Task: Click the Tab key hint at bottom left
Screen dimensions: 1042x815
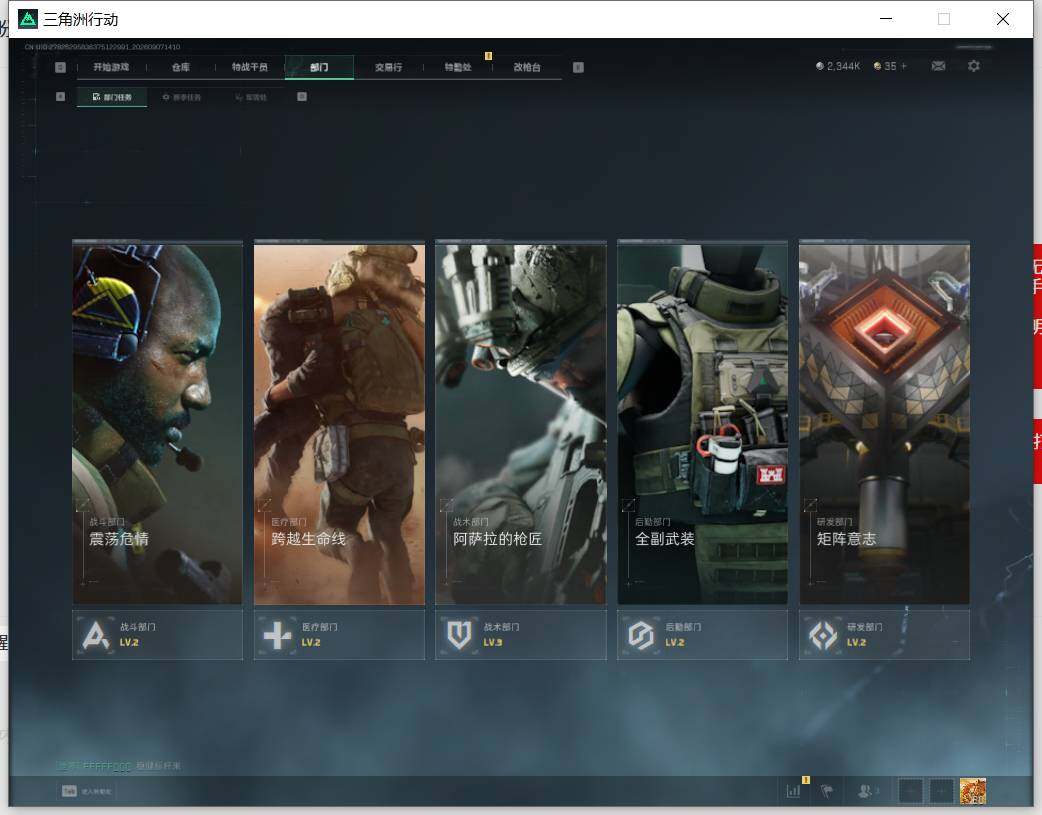Action: (69, 791)
